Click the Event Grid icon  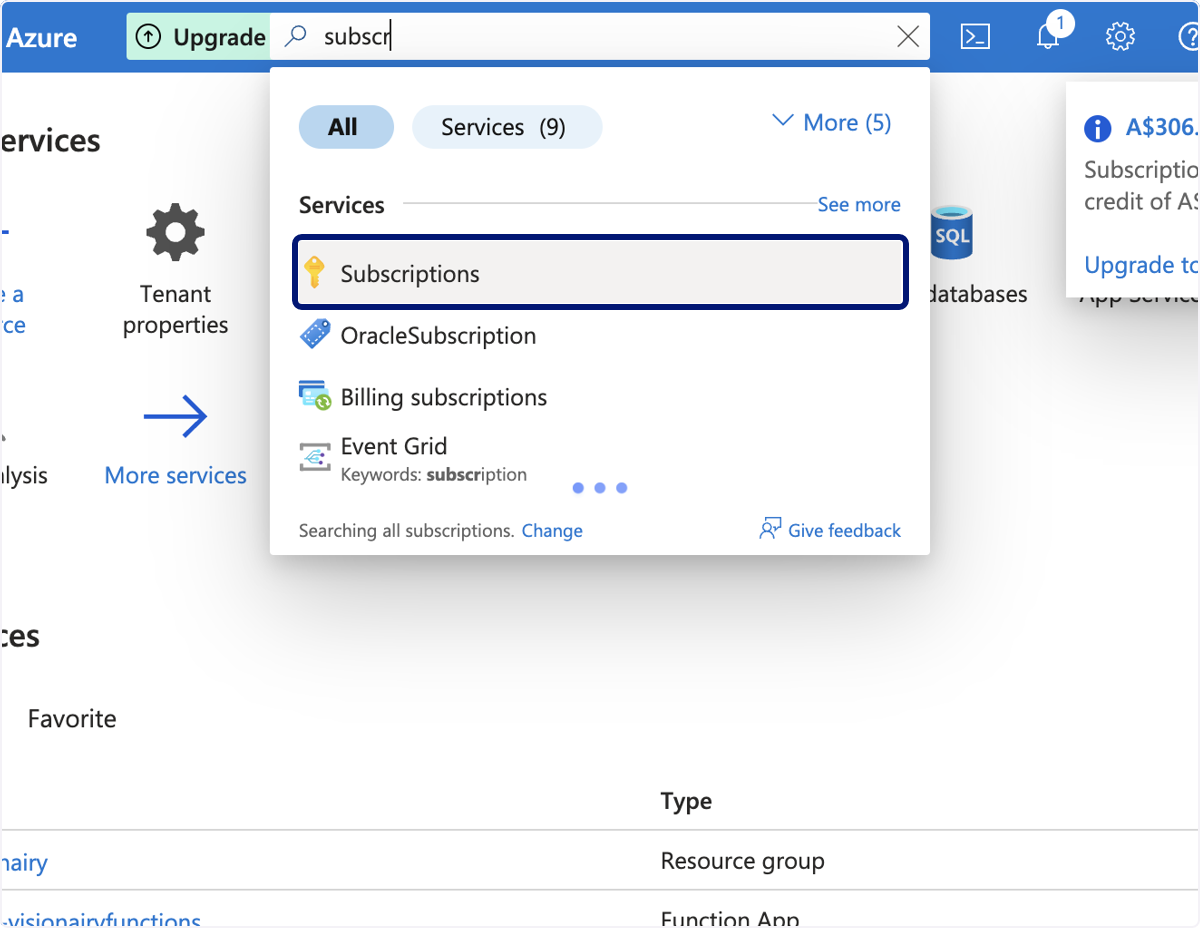click(x=315, y=457)
